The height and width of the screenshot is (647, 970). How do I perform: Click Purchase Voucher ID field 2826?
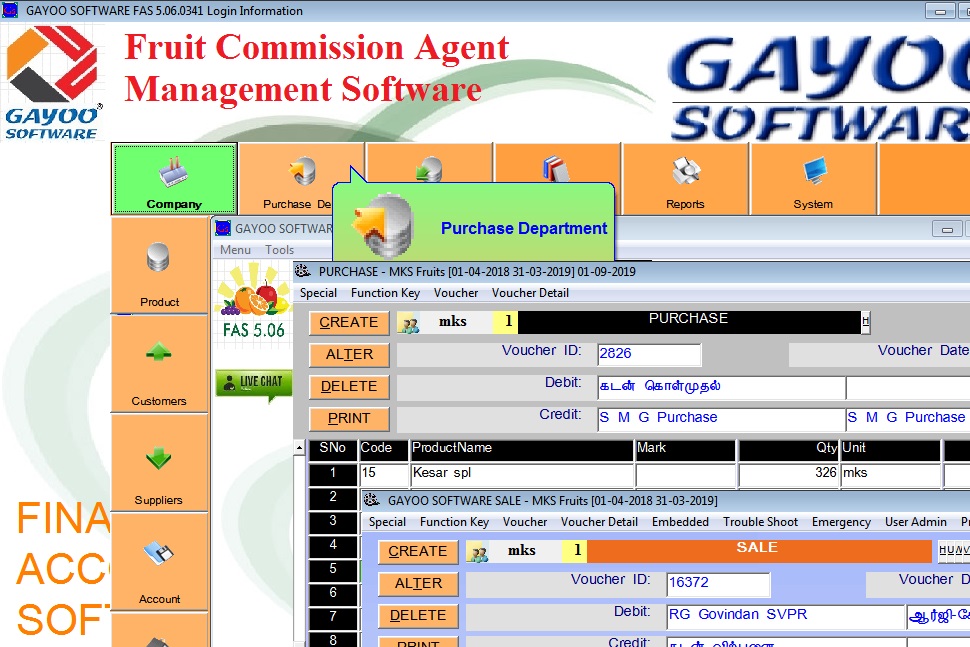[649, 354]
